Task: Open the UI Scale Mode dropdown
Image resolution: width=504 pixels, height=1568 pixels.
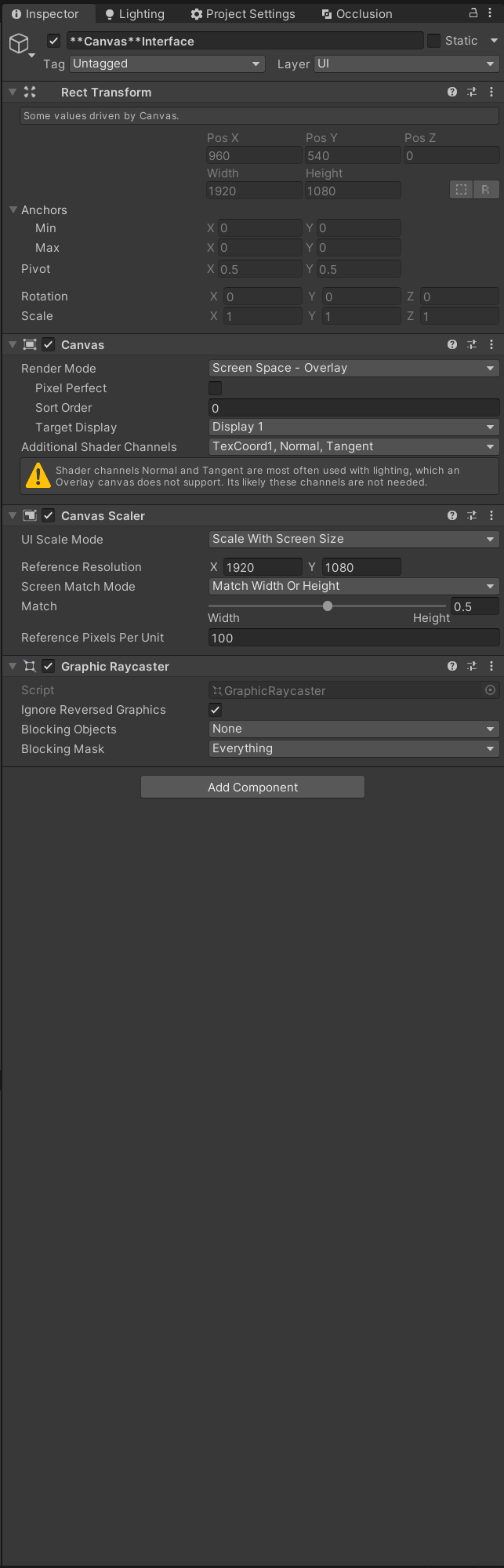Action: click(354, 539)
